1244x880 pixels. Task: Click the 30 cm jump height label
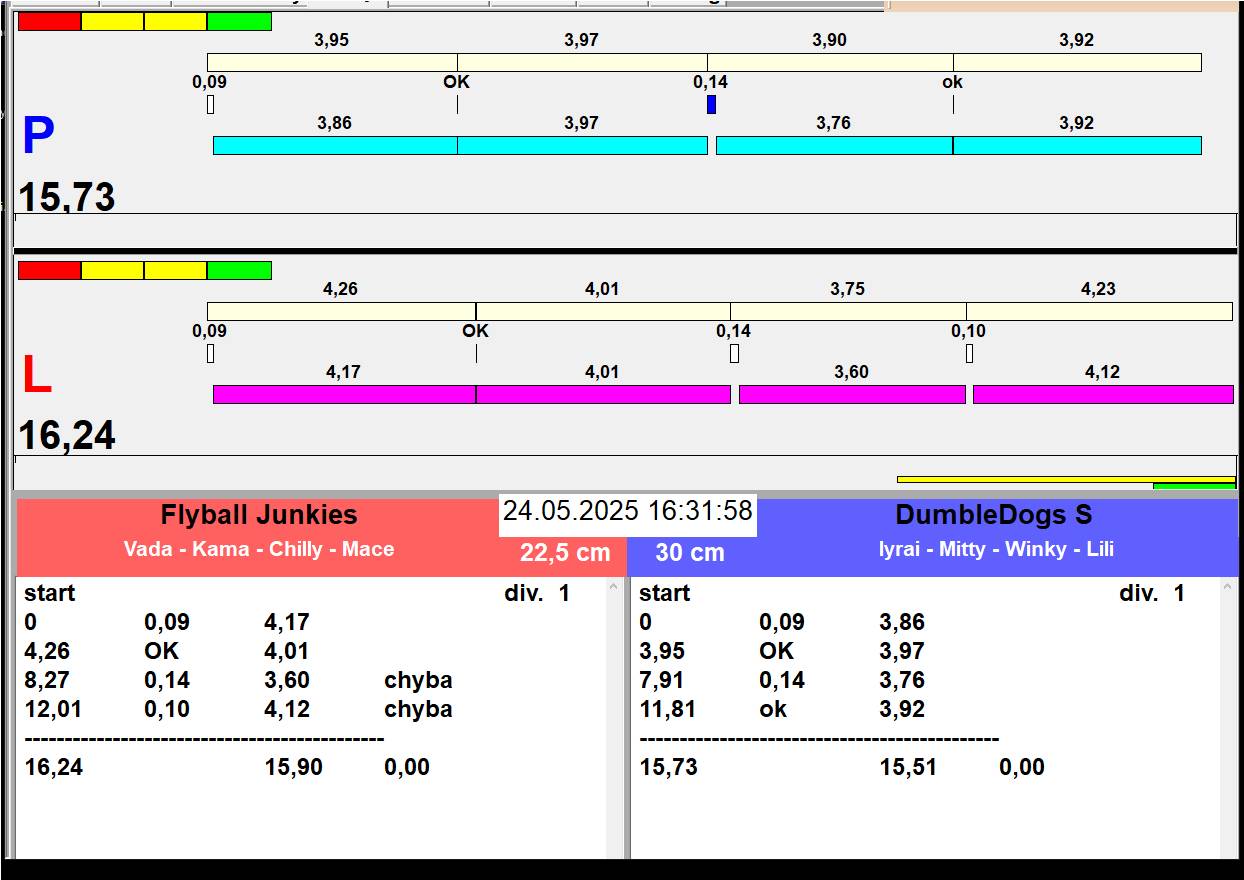click(x=690, y=553)
